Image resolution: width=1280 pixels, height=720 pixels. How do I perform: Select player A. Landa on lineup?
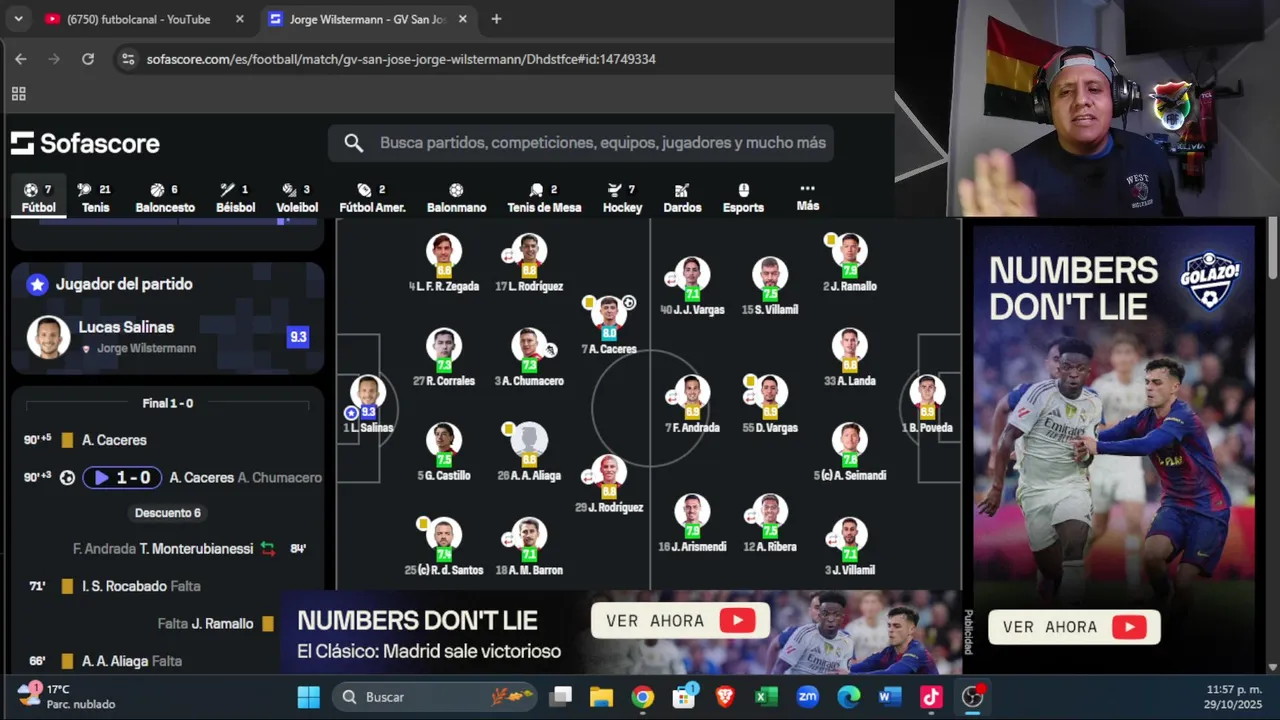(x=849, y=357)
